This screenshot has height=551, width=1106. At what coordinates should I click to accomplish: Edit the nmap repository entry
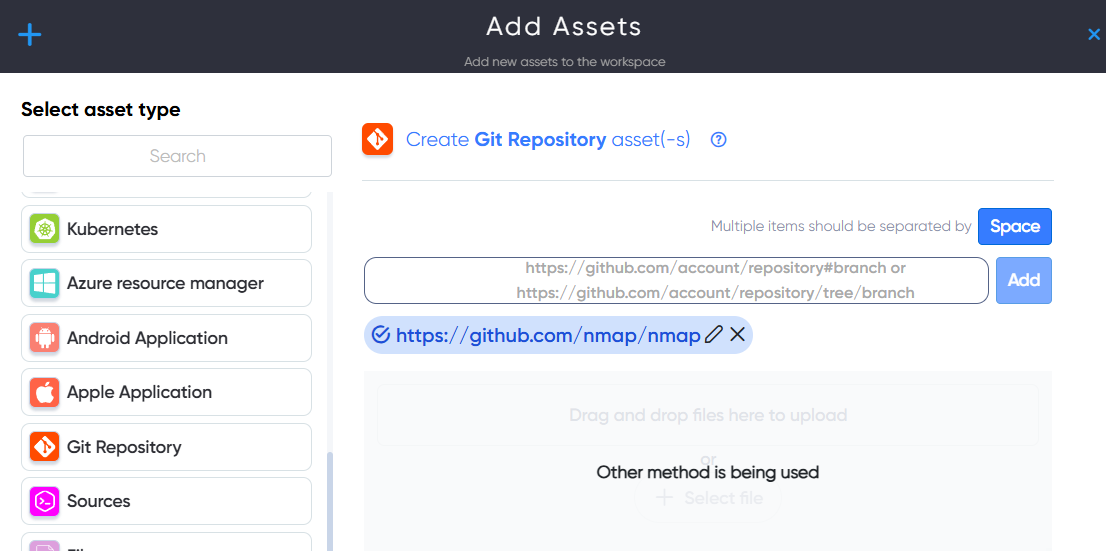(x=714, y=334)
